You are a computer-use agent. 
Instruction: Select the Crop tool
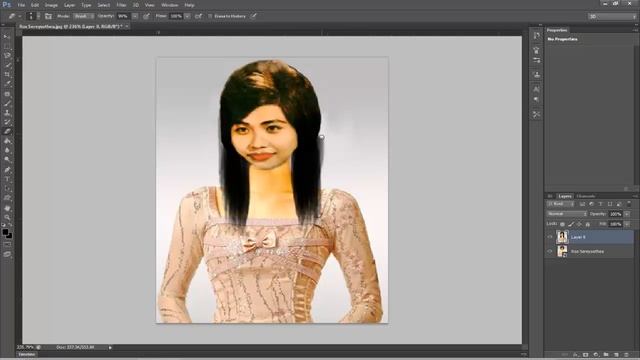(7, 75)
